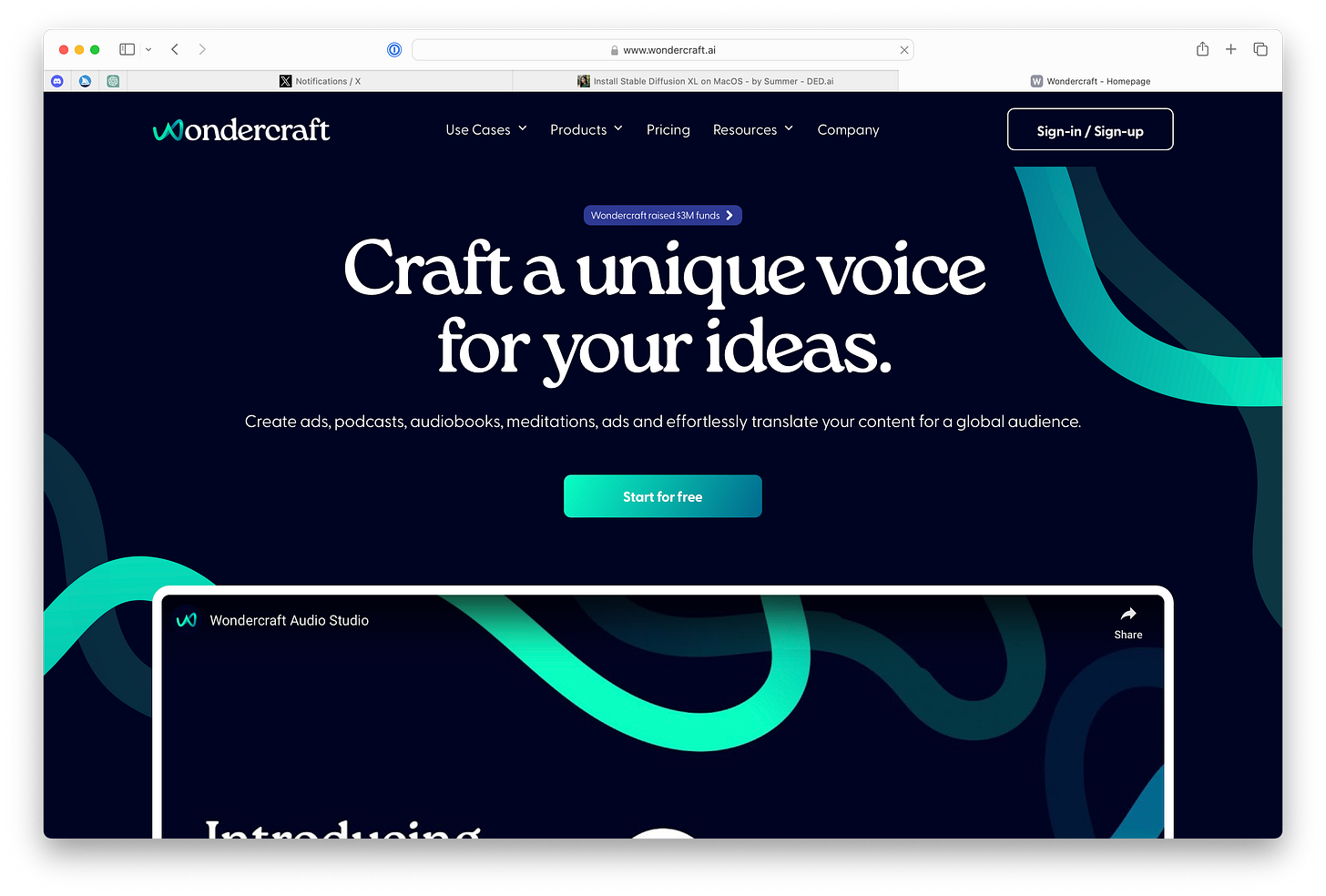Viewport: 1326px width, 896px height.
Task: Switch to the Notifications / X tab
Action: [320, 81]
